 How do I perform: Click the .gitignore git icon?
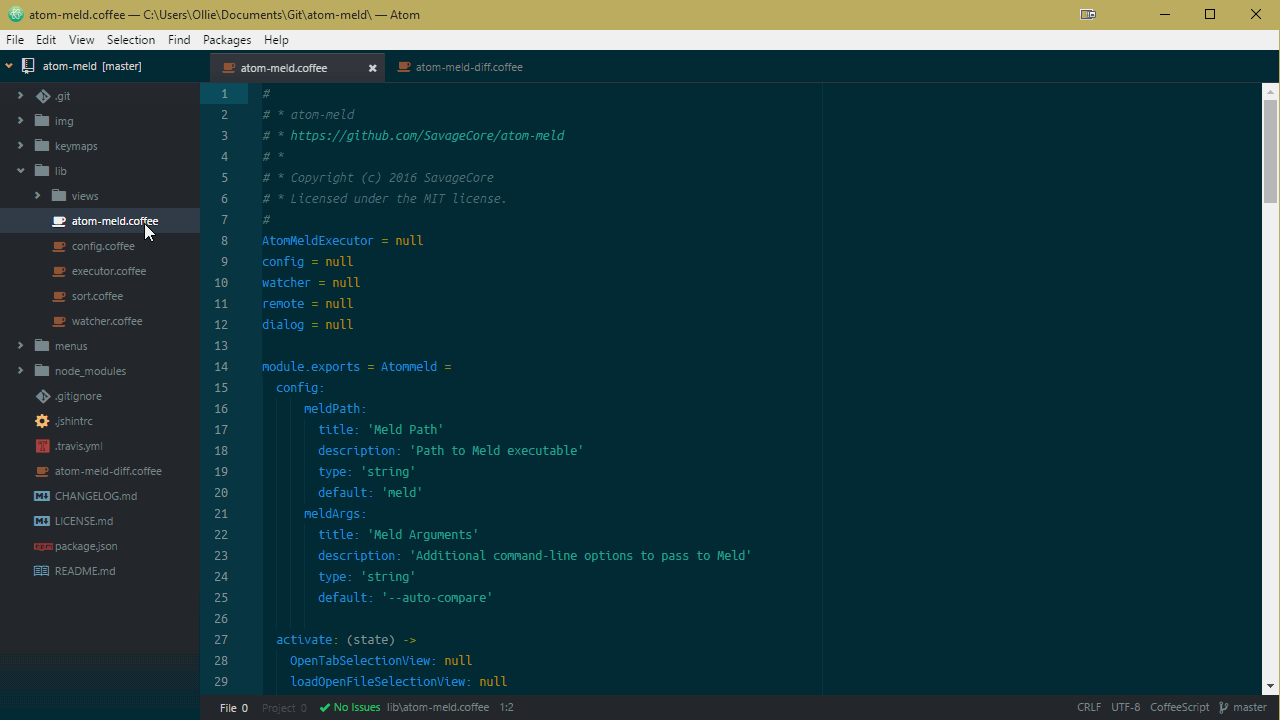[42, 396]
